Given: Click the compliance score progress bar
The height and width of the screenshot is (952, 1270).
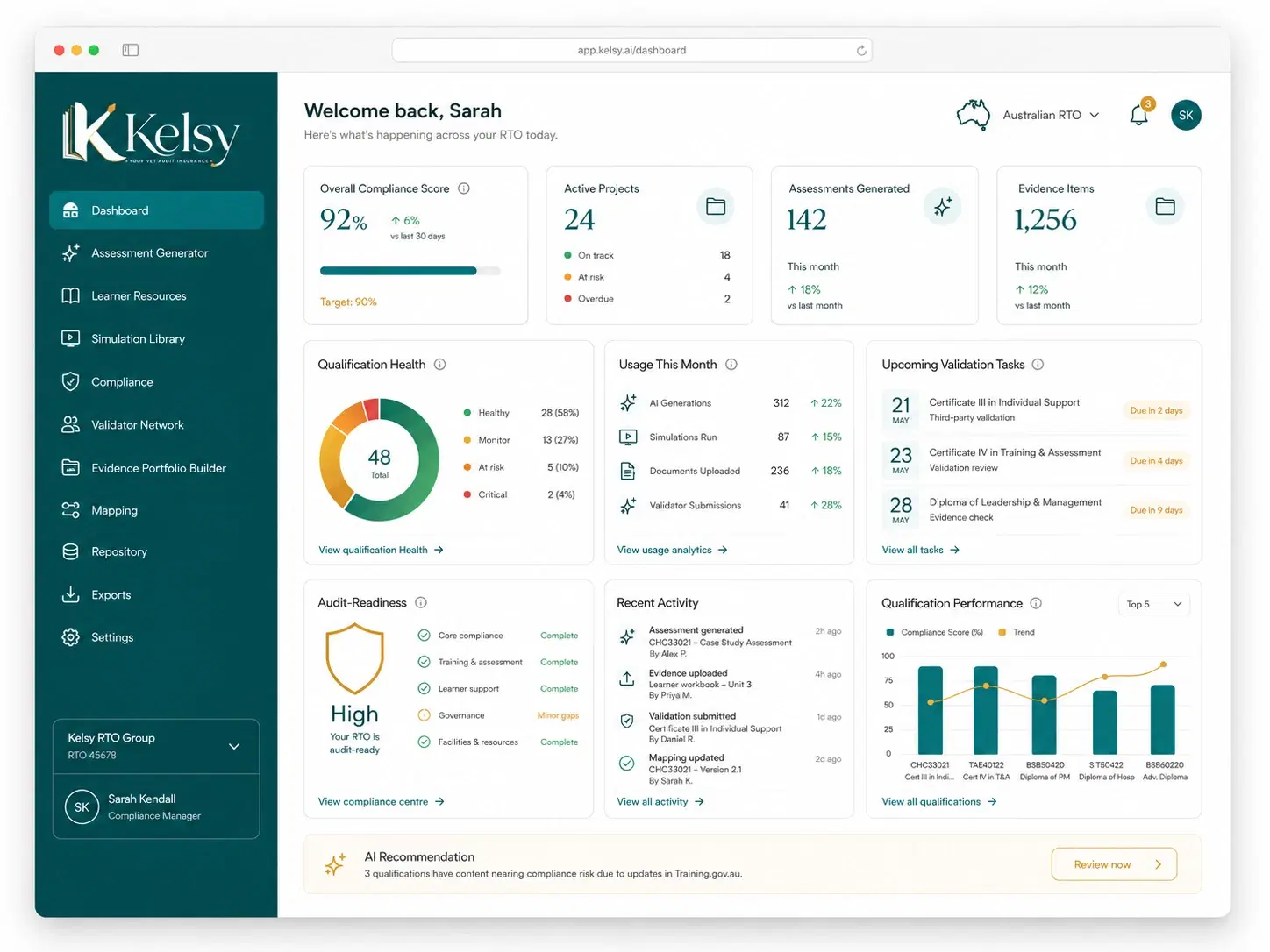Looking at the screenshot, I should 410,271.
